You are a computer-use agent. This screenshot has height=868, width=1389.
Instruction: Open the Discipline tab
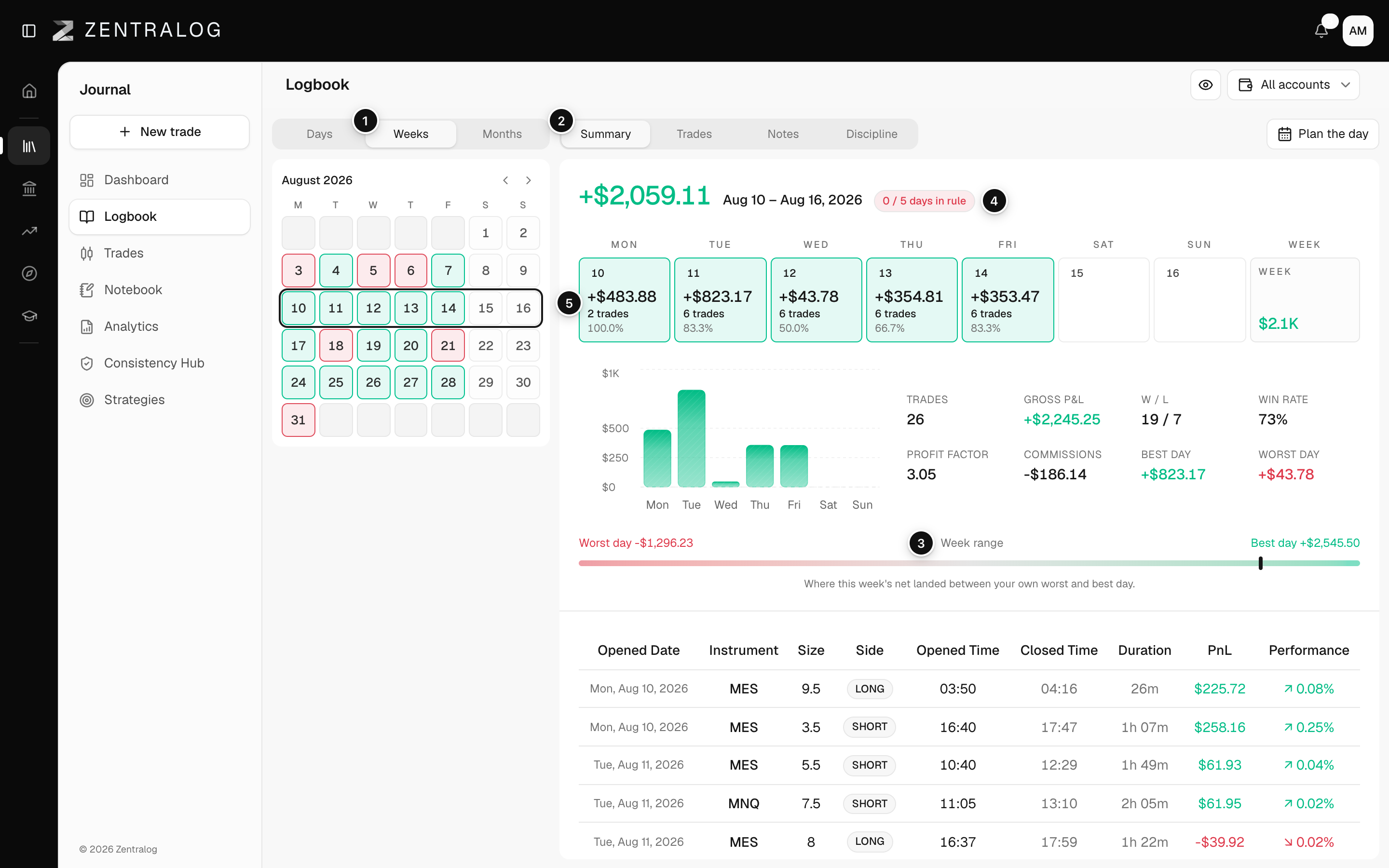pyautogui.click(x=872, y=134)
